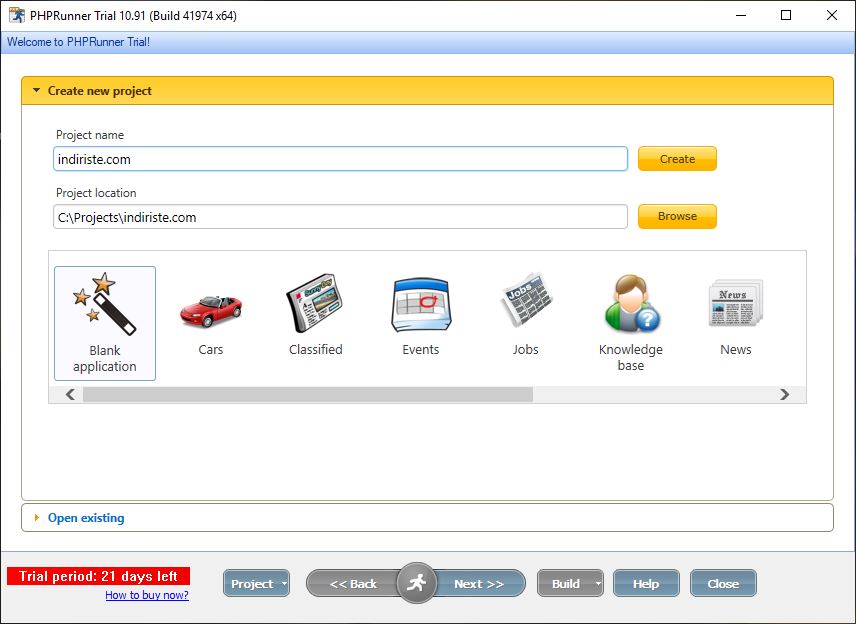Open Help
The height and width of the screenshot is (624, 856).
pyautogui.click(x=646, y=584)
